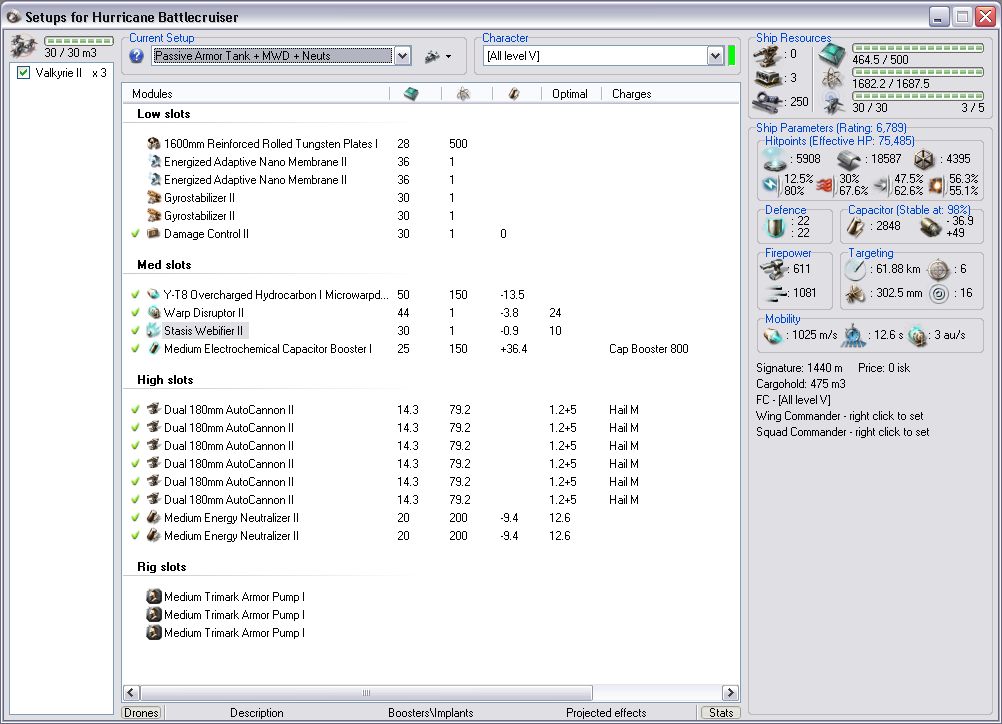Open the Boosters\Implants tab
The image size is (1002, 724).
coord(431,713)
